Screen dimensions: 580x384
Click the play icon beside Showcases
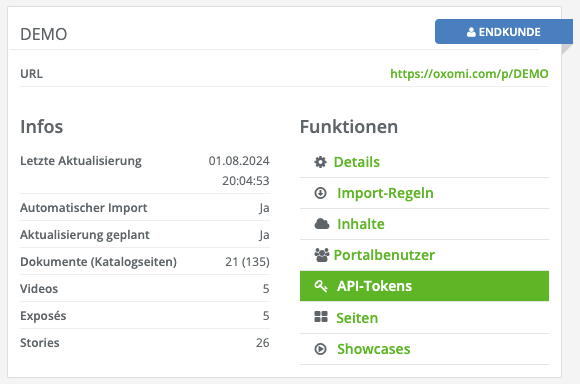[x=320, y=349]
